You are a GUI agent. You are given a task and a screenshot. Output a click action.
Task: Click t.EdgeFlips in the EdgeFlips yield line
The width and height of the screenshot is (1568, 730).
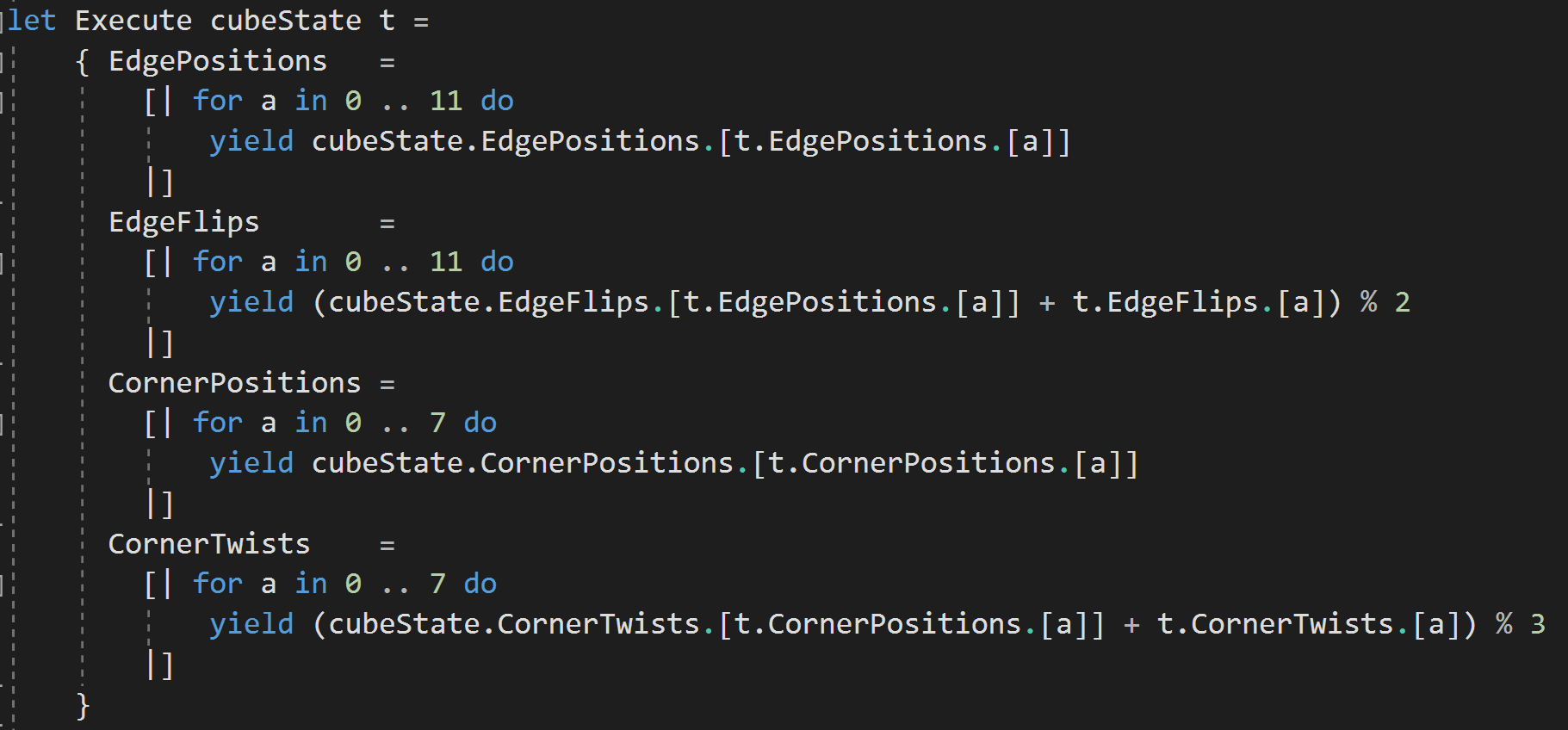coord(1165,302)
